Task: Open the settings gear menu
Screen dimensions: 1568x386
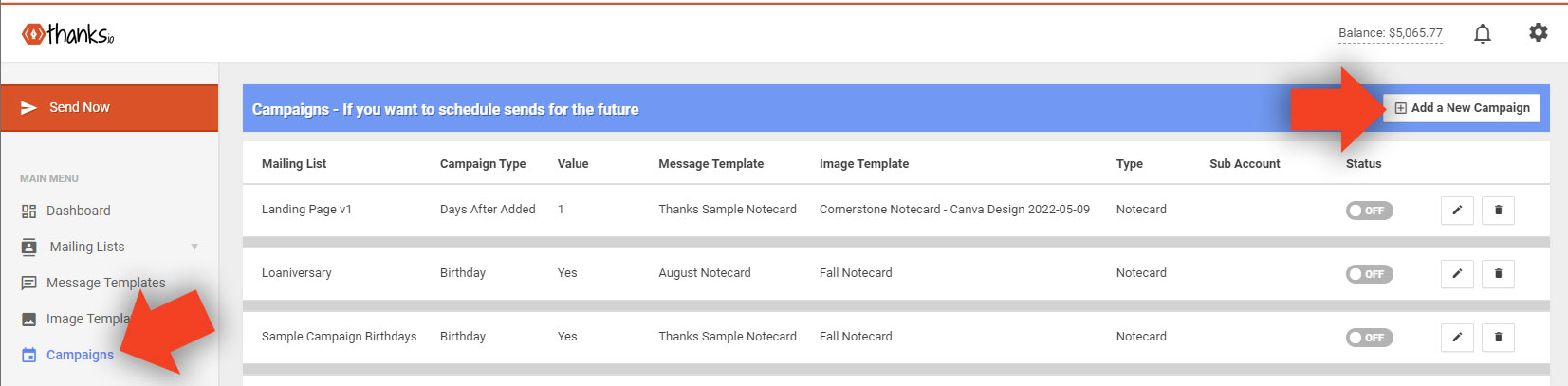Action: pos(1538,33)
